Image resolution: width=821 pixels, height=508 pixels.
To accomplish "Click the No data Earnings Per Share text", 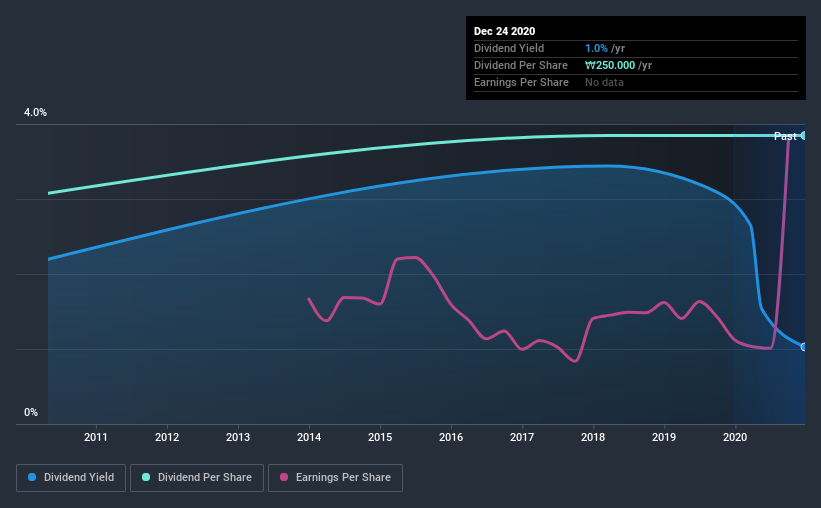I will coord(604,82).
